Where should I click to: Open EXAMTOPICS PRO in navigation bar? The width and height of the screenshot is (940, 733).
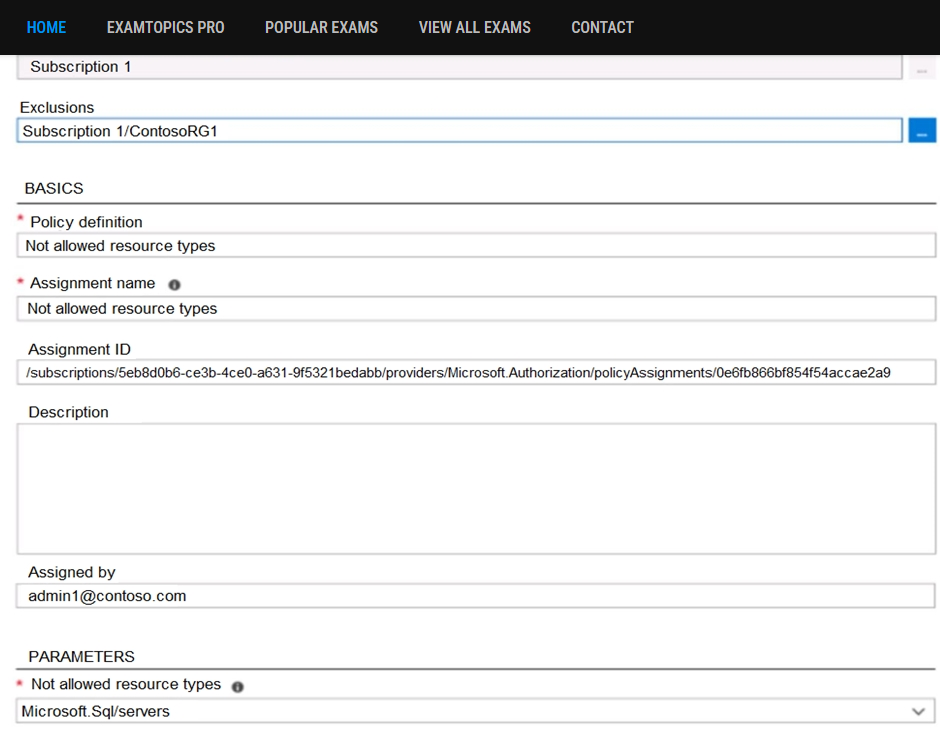pyautogui.click(x=165, y=28)
